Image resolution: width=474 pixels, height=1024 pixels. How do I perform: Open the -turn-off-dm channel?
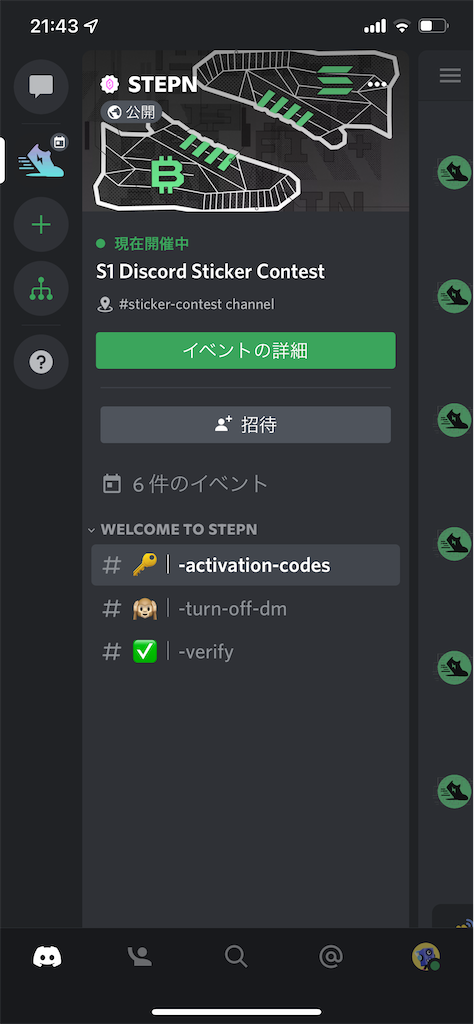(x=245, y=609)
